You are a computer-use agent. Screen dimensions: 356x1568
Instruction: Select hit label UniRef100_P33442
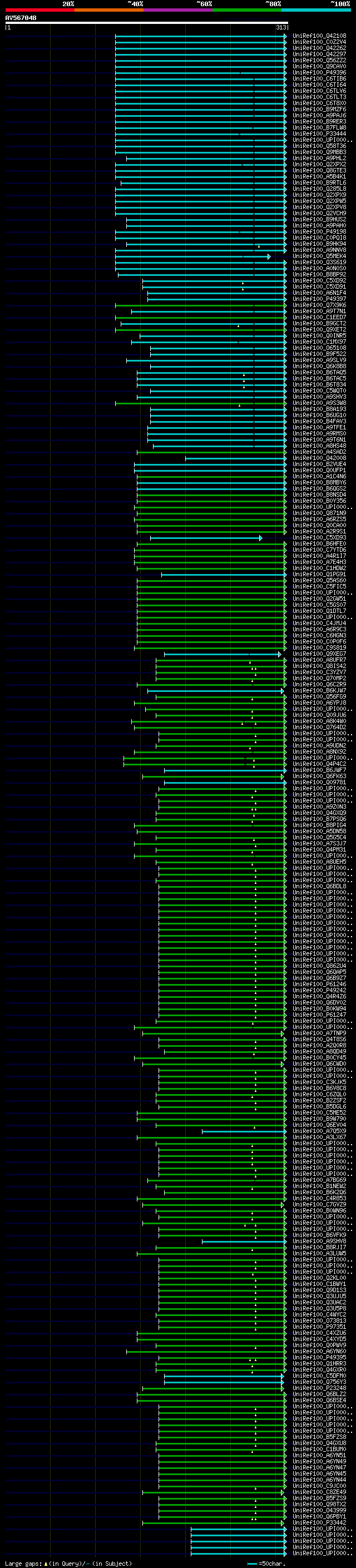[x=319, y=1523]
